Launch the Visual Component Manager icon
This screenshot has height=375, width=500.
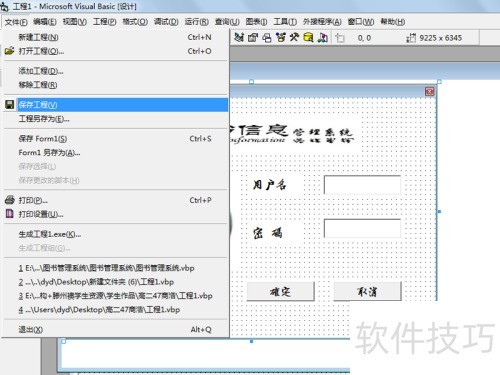(x=322, y=38)
